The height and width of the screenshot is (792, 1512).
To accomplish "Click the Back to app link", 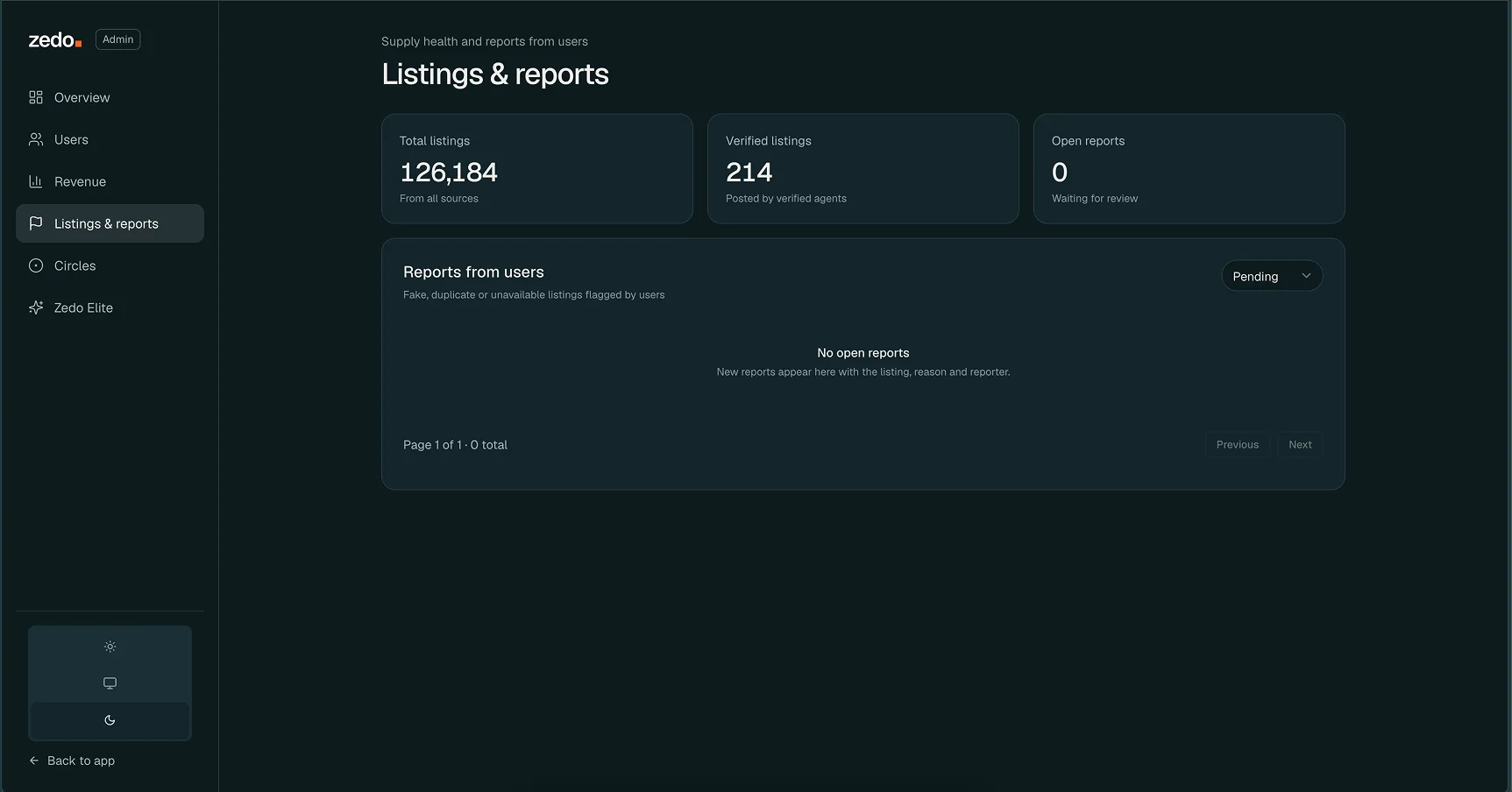I will [72, 760].
